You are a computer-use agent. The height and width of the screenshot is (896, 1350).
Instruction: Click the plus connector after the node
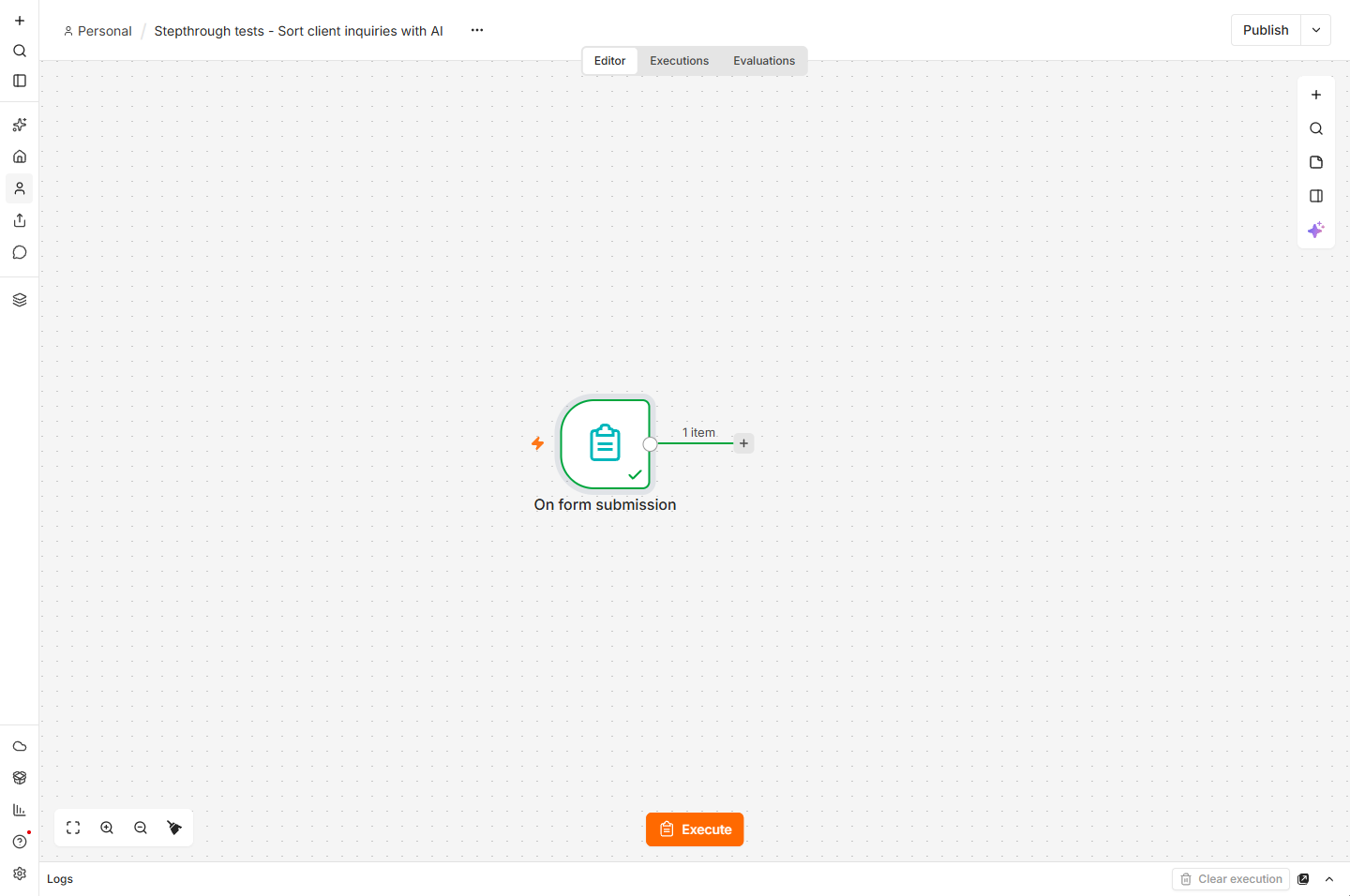(x=743, y=443)
